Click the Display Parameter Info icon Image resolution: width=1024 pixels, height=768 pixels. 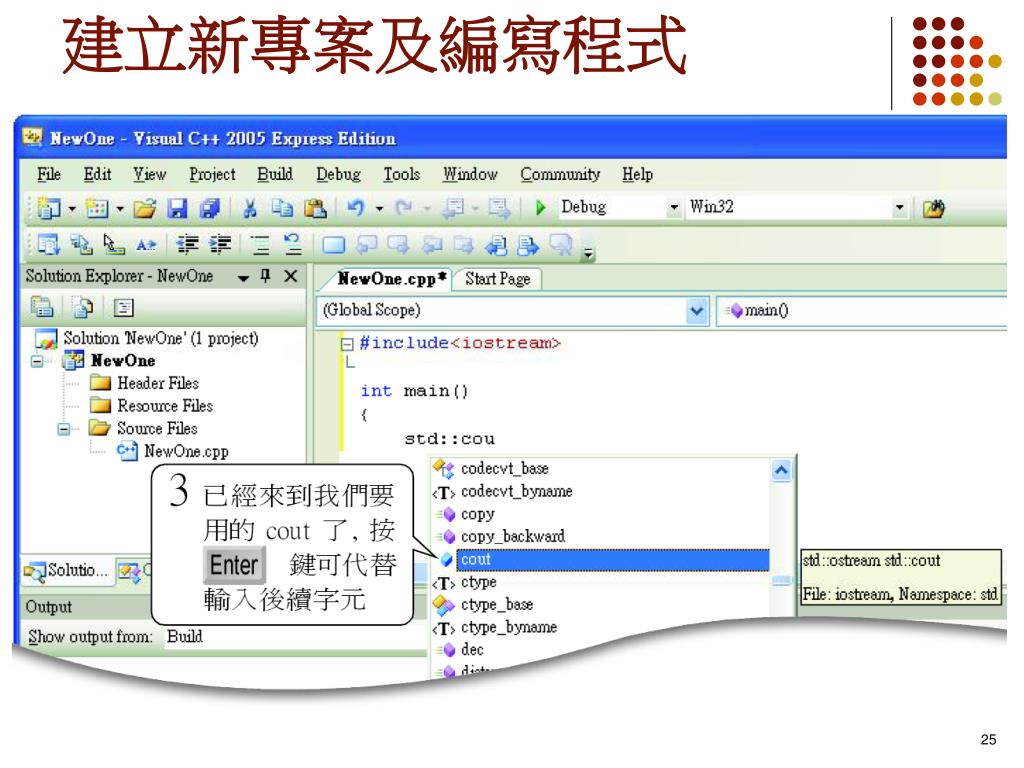tap(81, 245)
